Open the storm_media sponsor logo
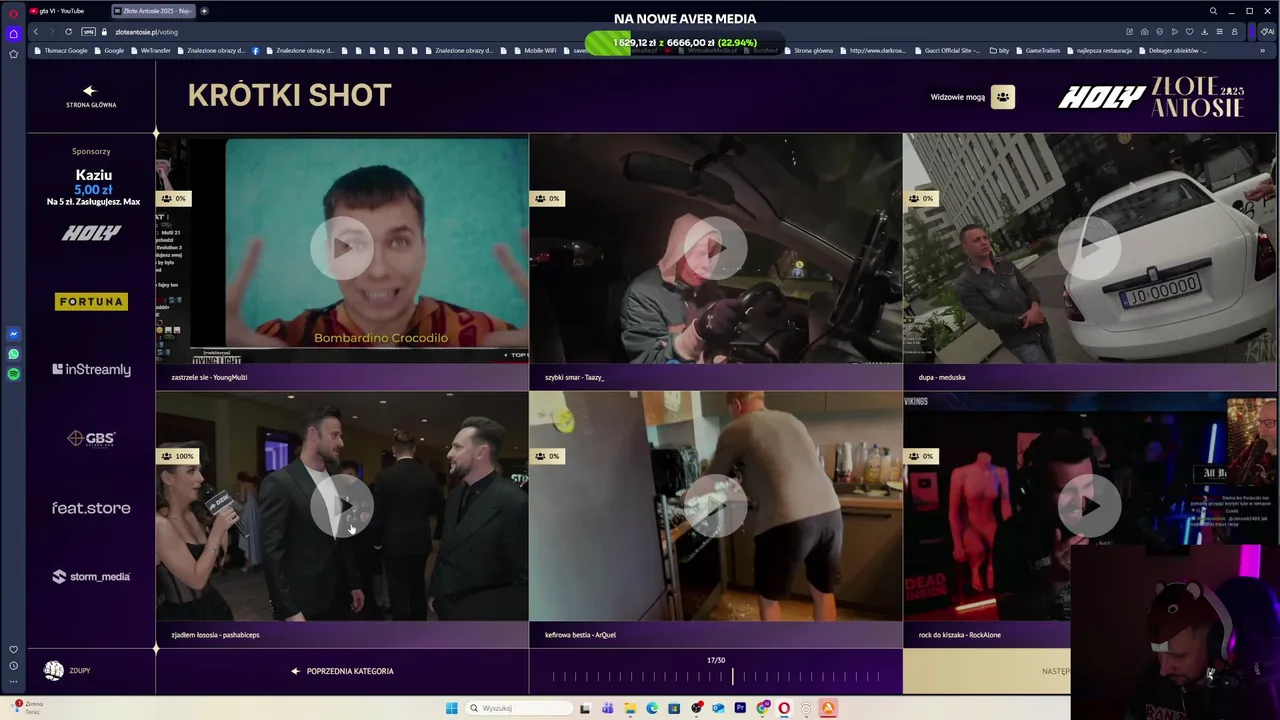This screenshot has width=1280, height=720. click(91, 576)
